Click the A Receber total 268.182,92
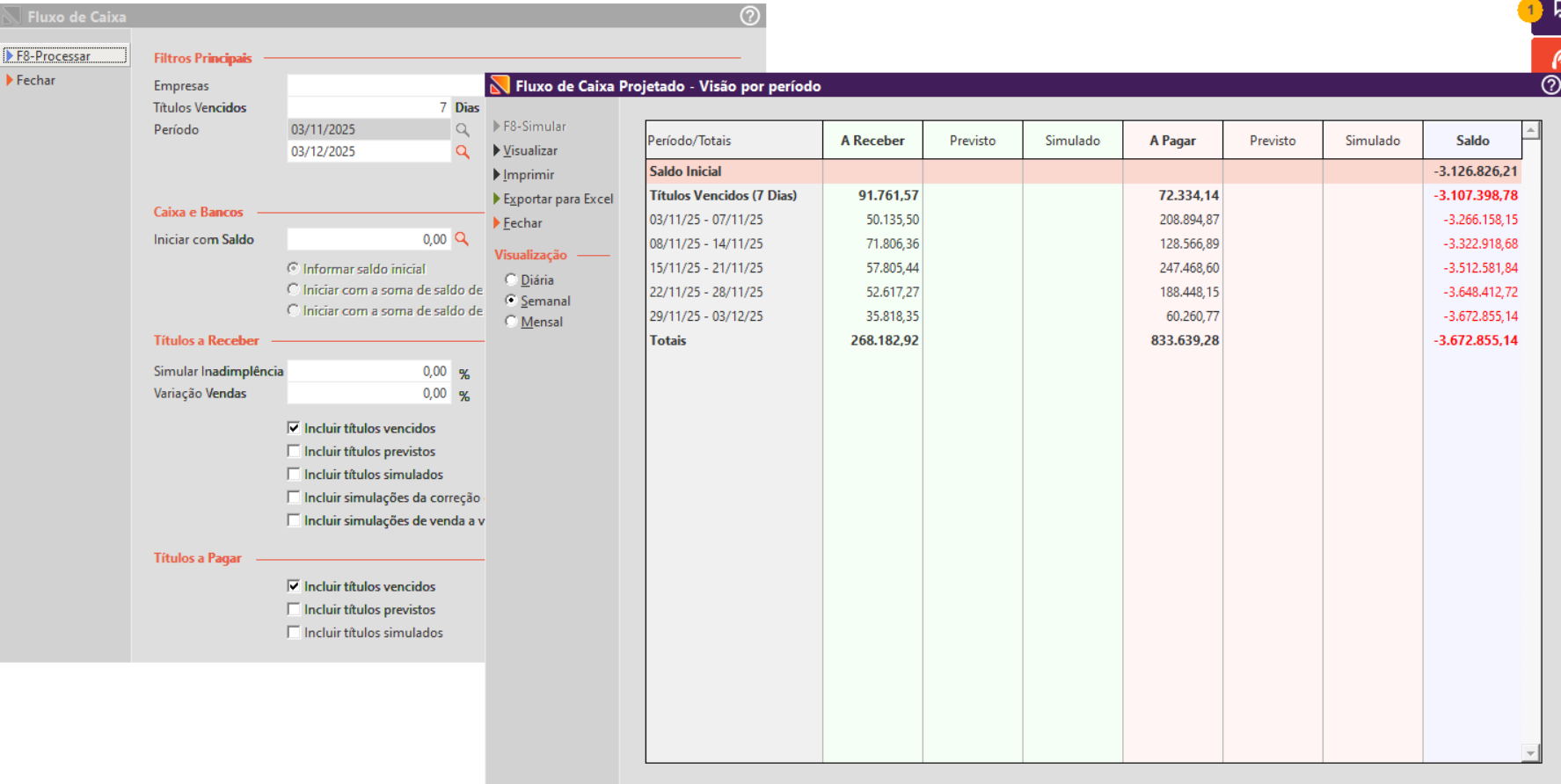The height and width of the screenshot is (784, 1561). [884, 340]
